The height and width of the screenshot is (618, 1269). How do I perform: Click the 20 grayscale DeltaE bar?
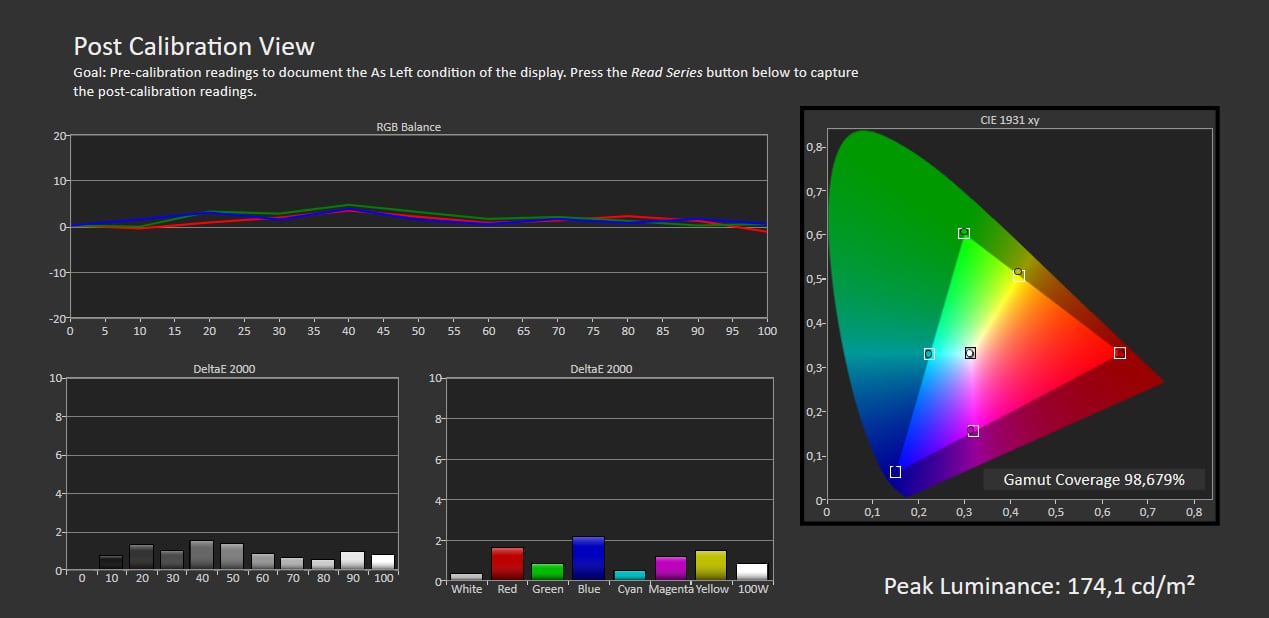tap(141, 557)
